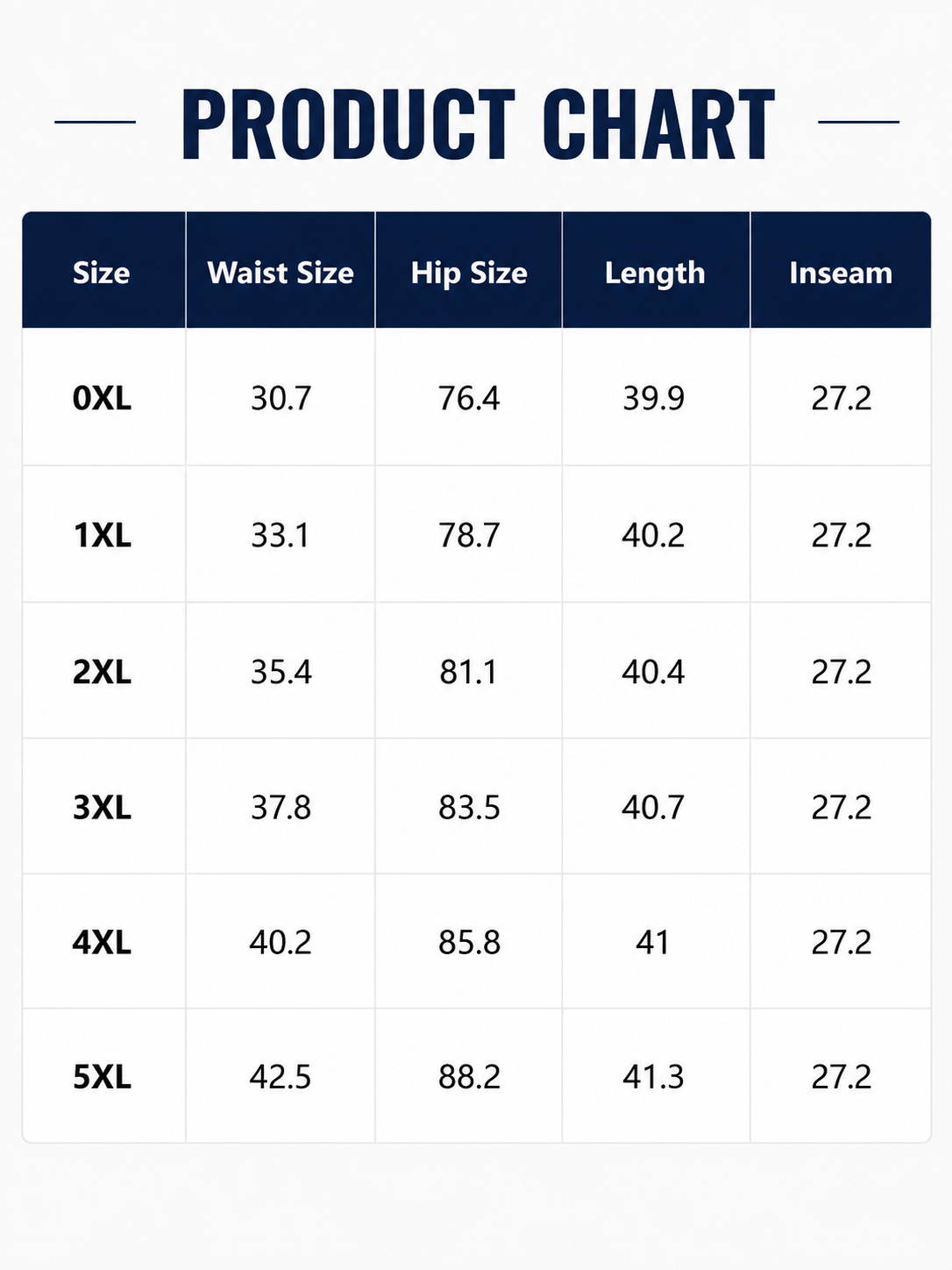Select hip value 85.8 for 4XL

pyautogui.click(x=469, y=942)
